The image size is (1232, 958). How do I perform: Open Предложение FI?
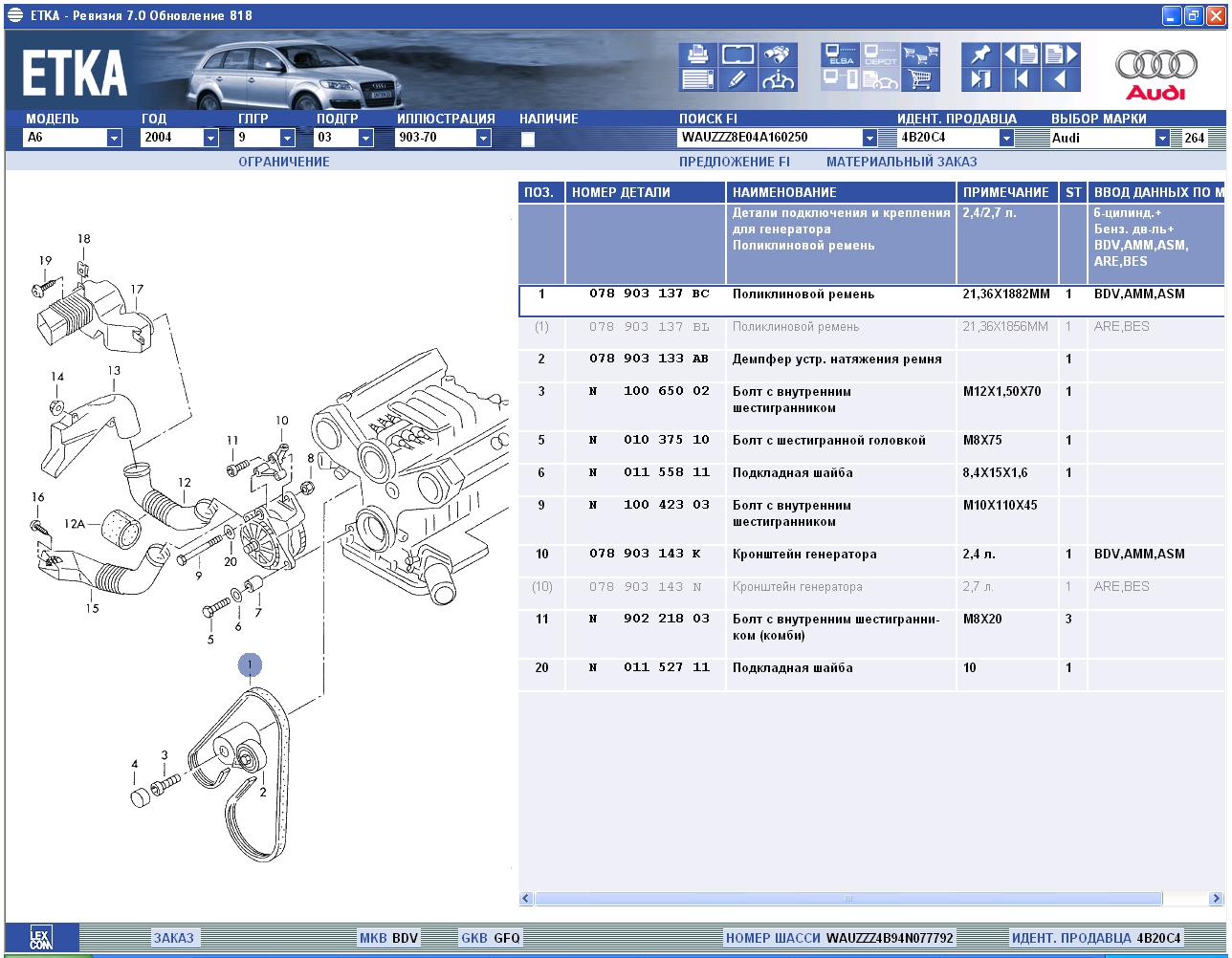coord(735,162)
